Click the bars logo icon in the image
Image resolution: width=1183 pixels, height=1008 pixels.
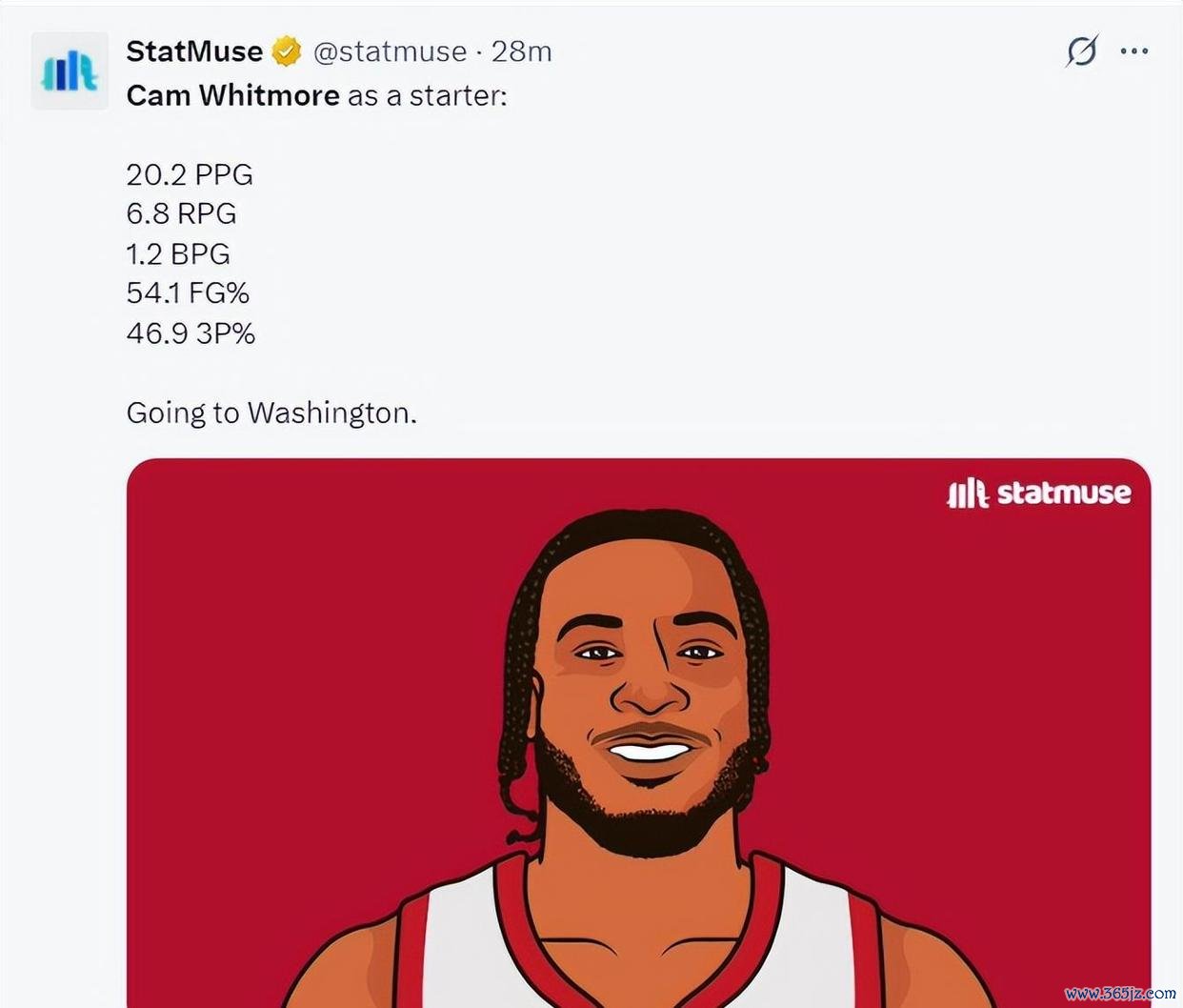[x=968, y=493]
